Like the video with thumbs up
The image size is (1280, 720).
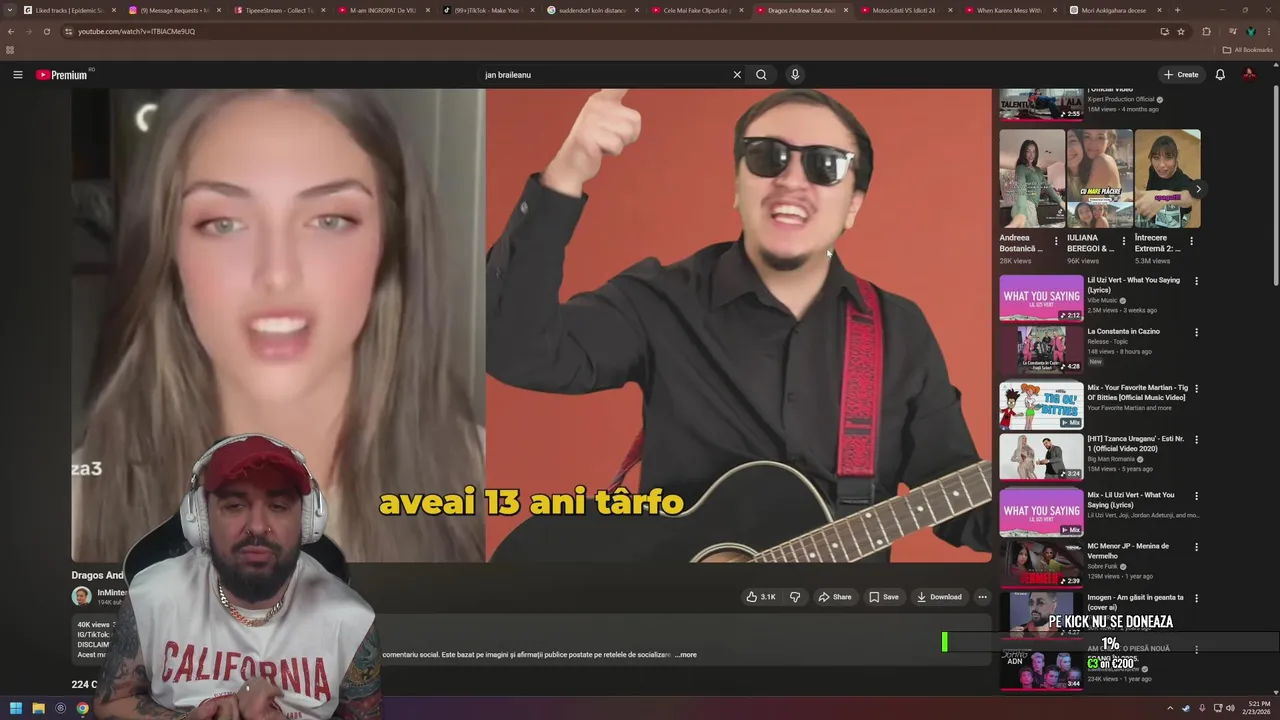click(761, 597)
